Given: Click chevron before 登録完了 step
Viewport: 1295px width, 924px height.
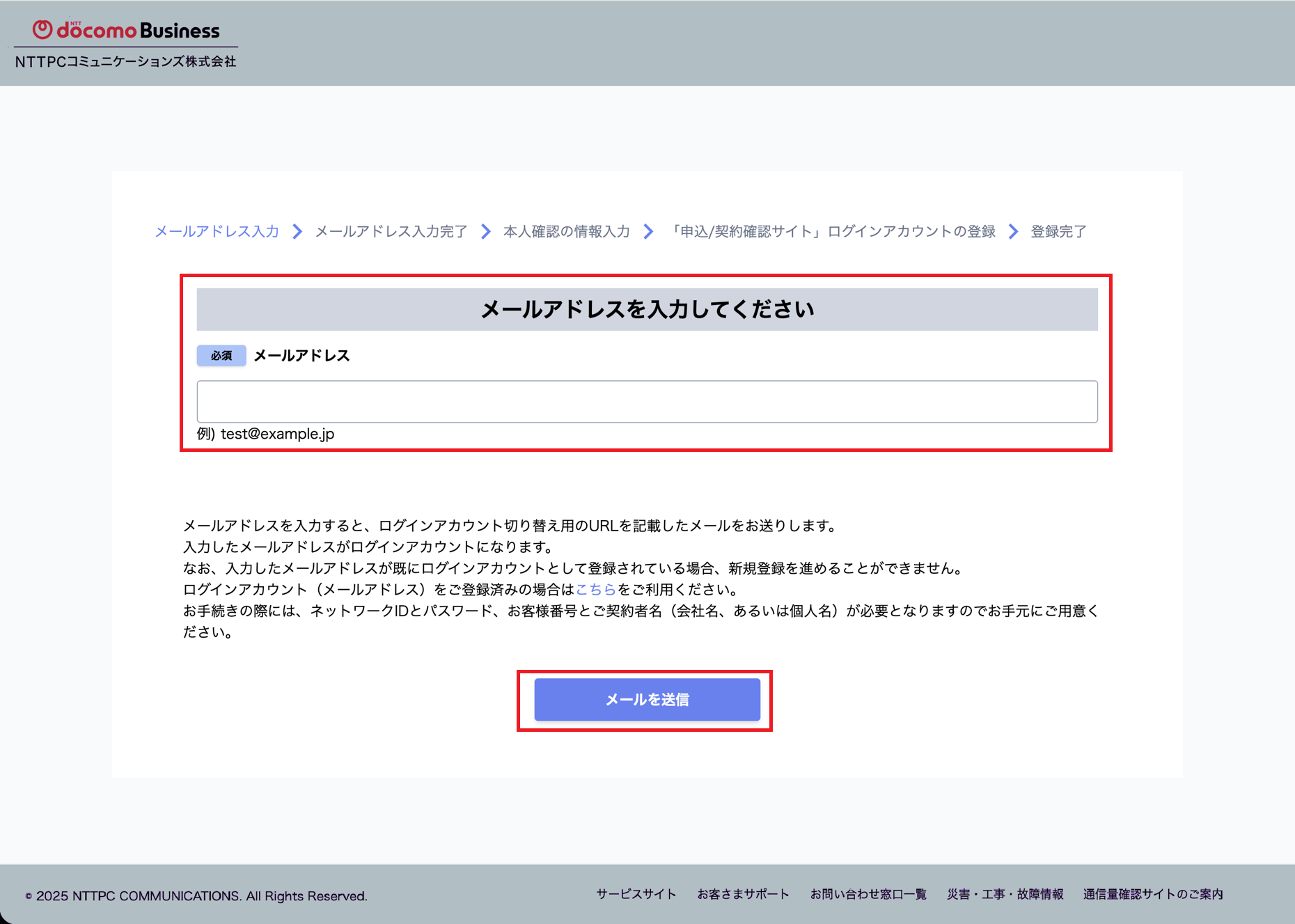Looking at the screenshot, I should 1014,231.
